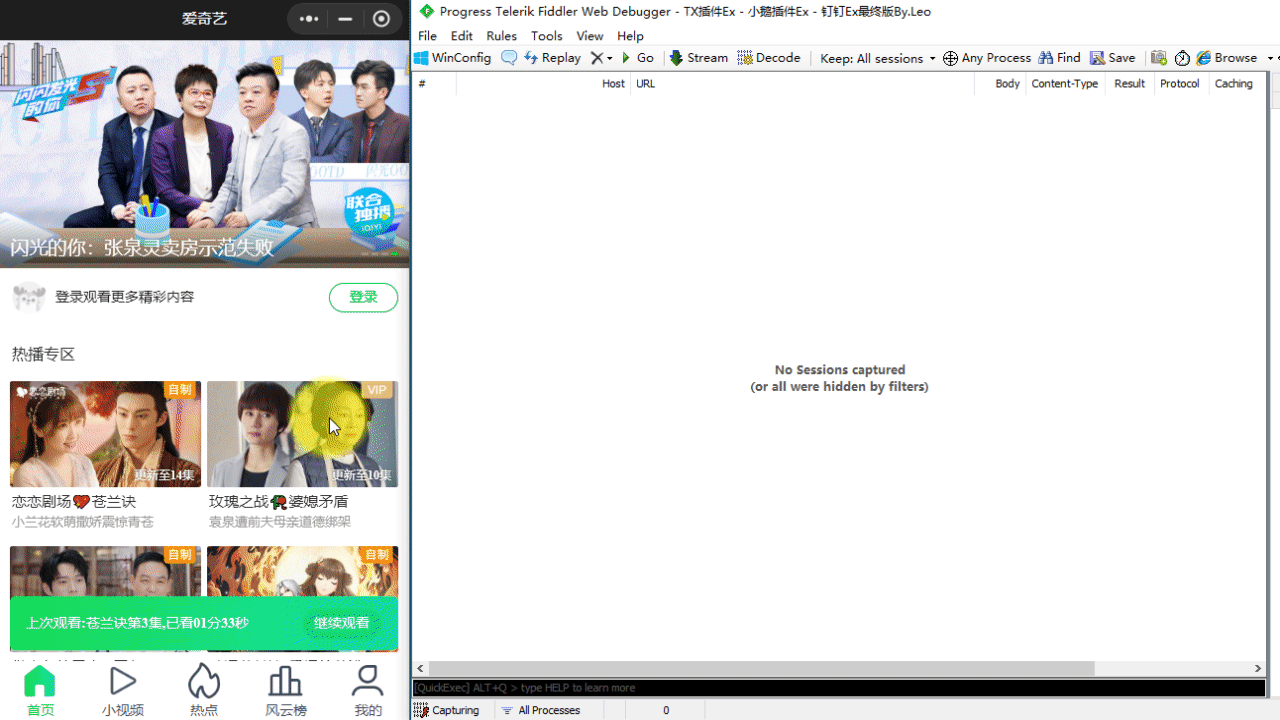Switch to 小视频 tab
The height and width of the screenshot is (720, 1280).
(122, 690)
